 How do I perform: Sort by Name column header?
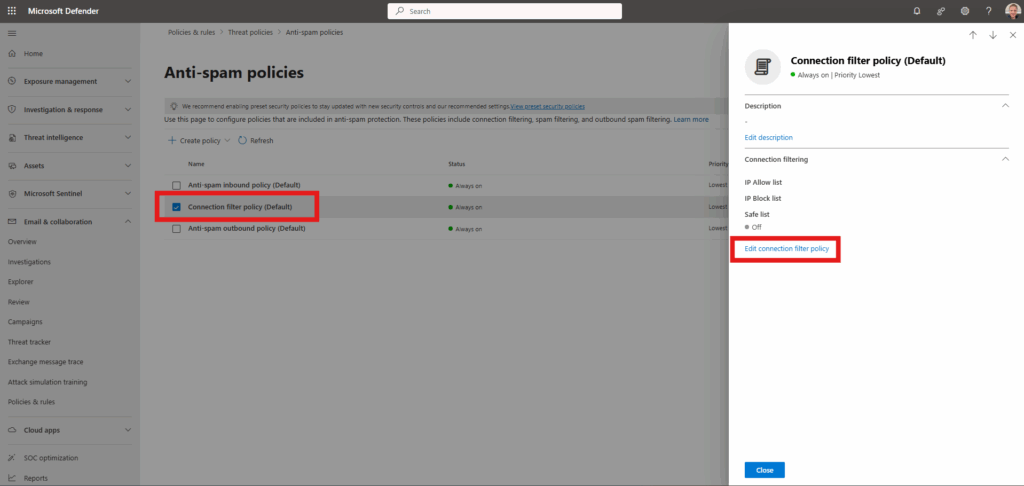pos(196,164)
